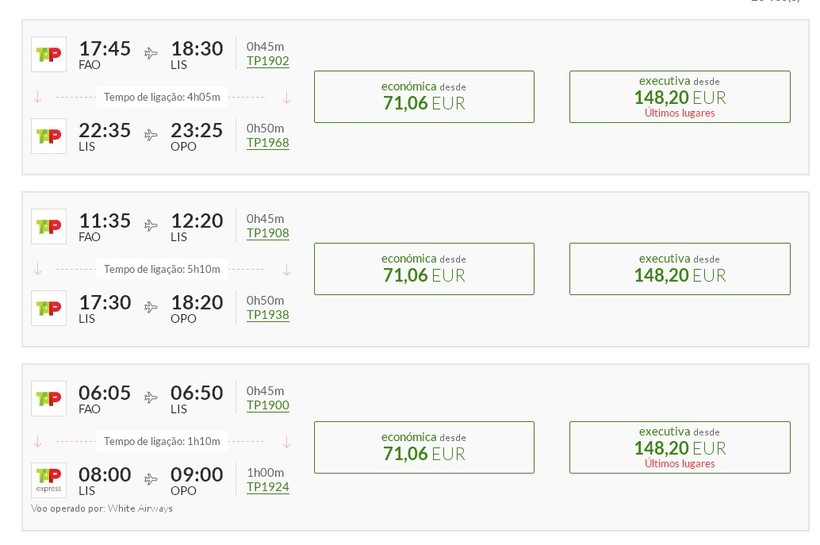
Task: Open flight number link TP1900
Action: tap(268, 405)
